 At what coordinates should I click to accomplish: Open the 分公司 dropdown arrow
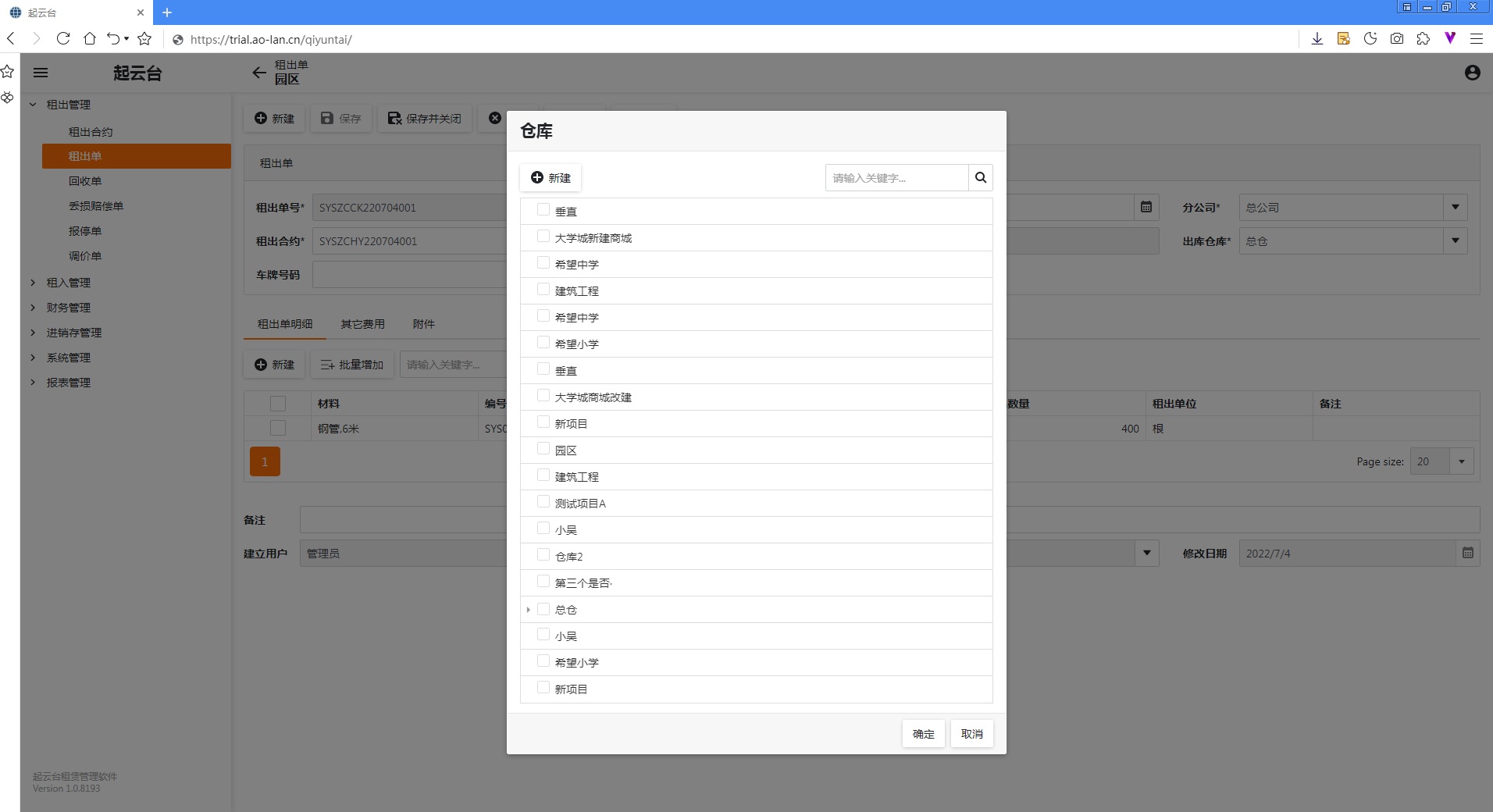[x=1456, y=207]
